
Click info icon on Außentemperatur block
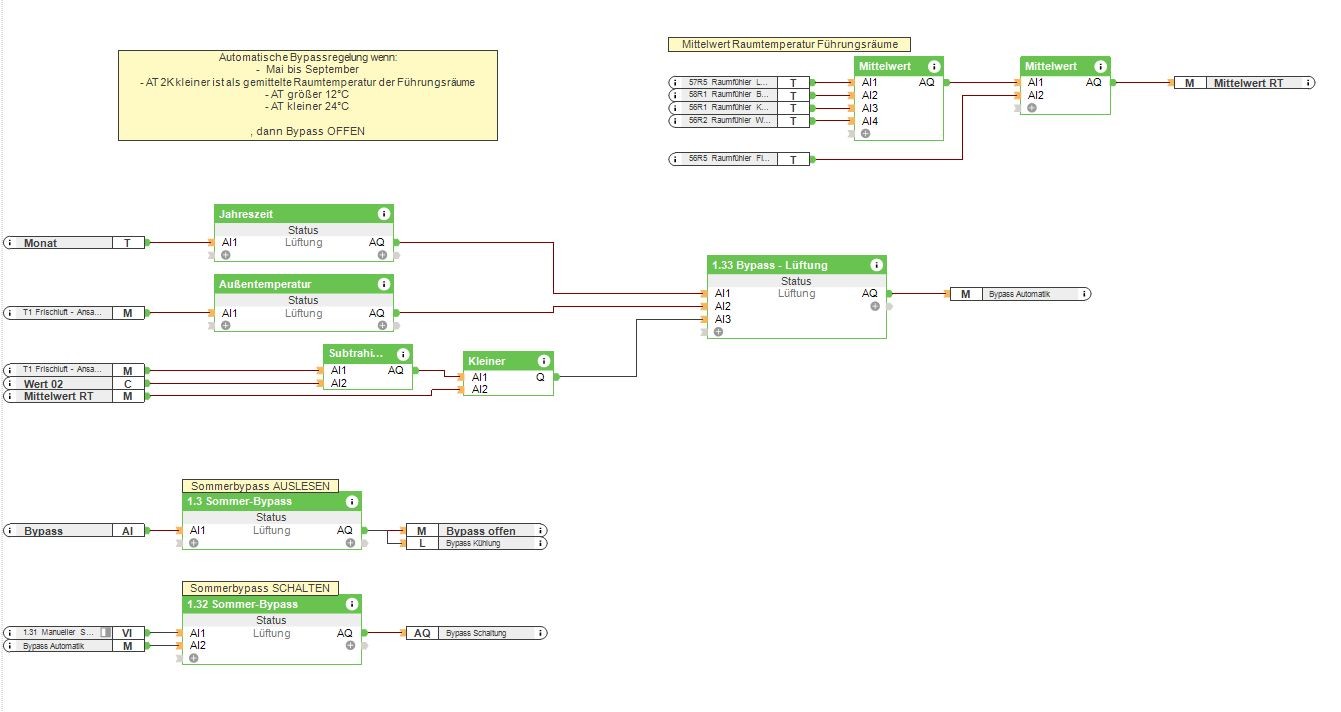click(x=383, y=284)
